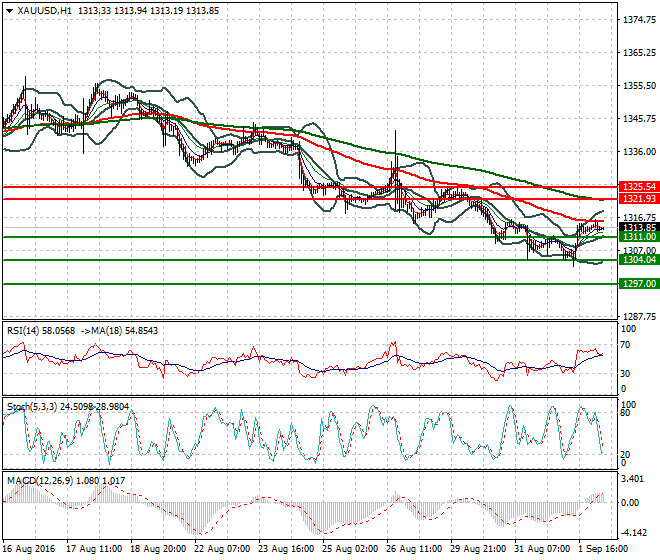Click the 31 Aug 07:00 time label
Screen dimensions: 660x560
pos(542,549)
